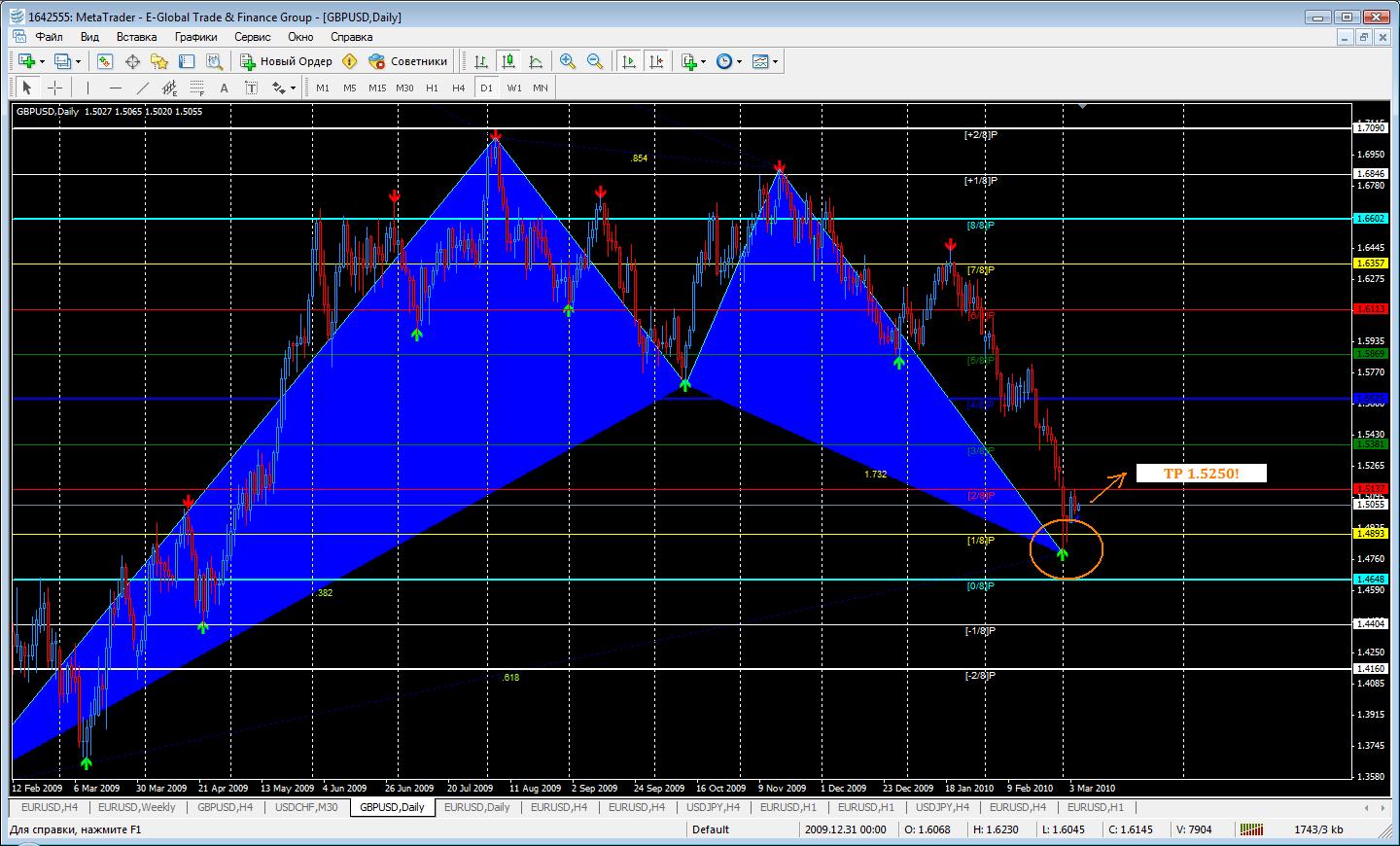Open the Файл menu
1400x846 pixels.
coord(49,37)
